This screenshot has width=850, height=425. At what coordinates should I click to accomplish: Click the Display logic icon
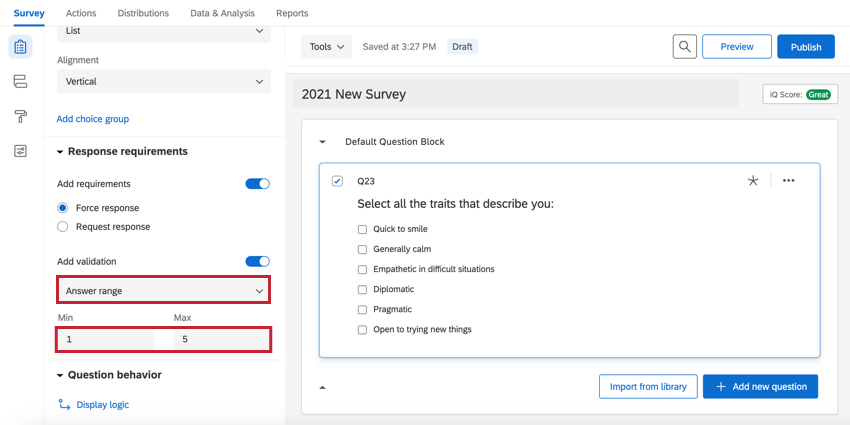coord(65,405)
